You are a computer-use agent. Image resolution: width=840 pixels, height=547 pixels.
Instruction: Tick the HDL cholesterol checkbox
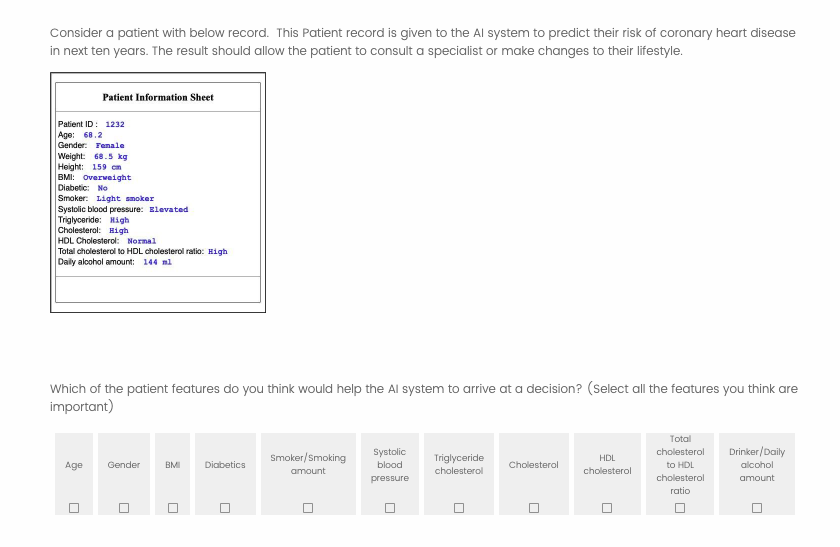point(607,507)
